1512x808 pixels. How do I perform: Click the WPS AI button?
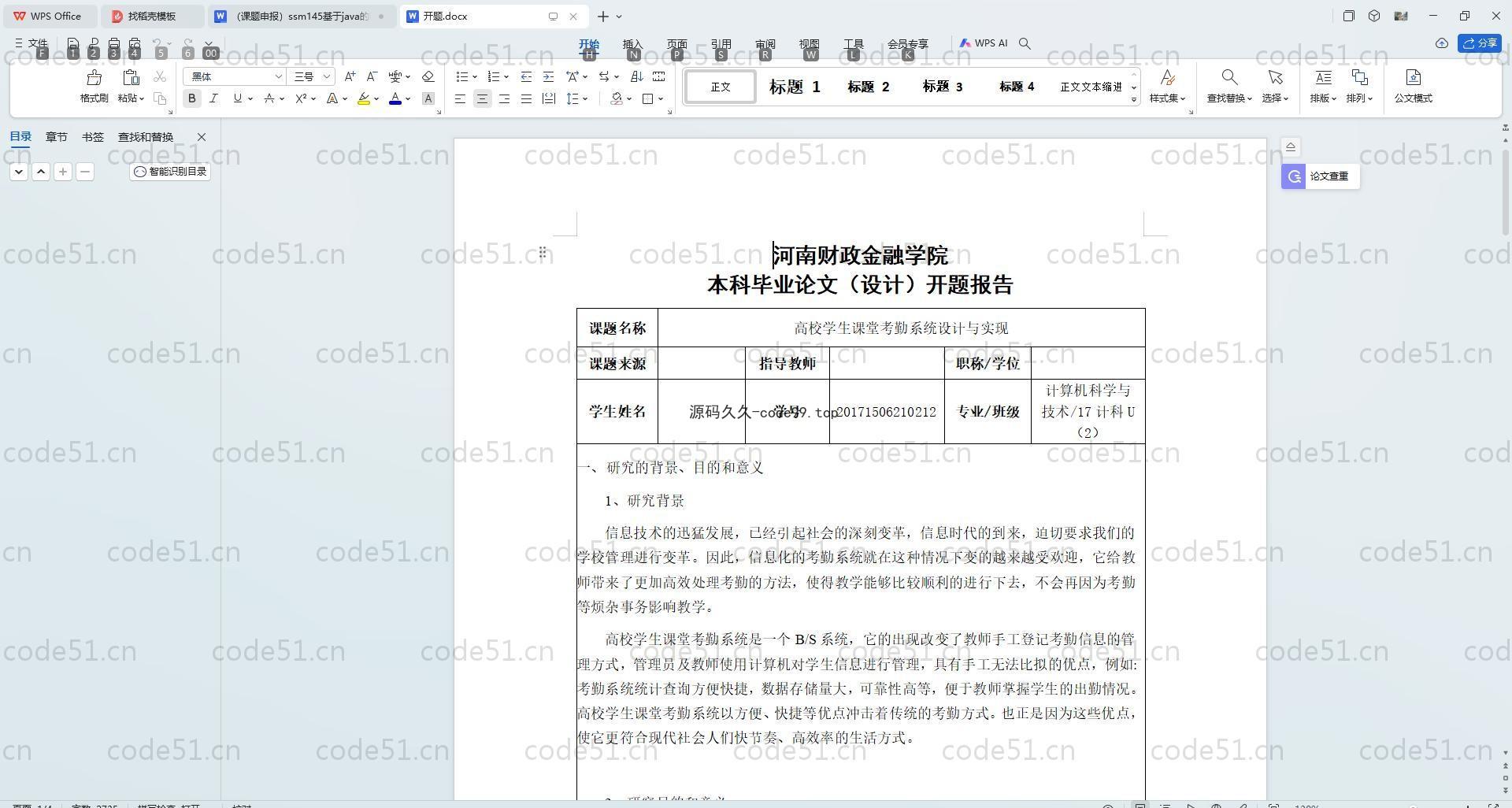point(984,44)
